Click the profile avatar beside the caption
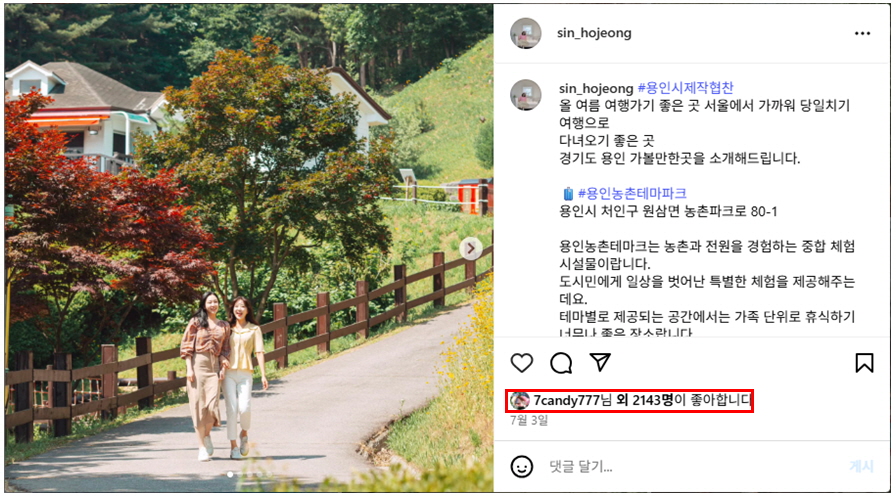Image resolution: width=896 pixels, height=496 pixels. 526,95
